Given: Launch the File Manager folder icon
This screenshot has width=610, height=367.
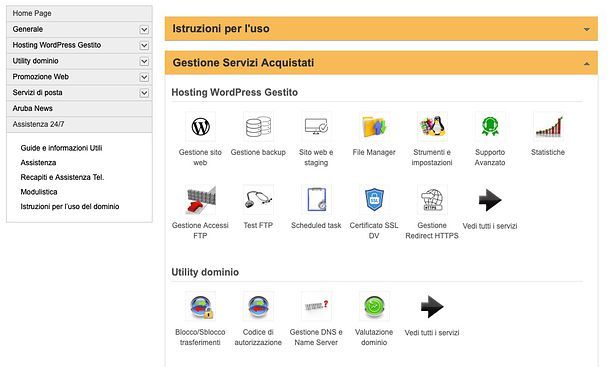Looking at the screenshot, I should pyautogui.click(x=374, y=126).
